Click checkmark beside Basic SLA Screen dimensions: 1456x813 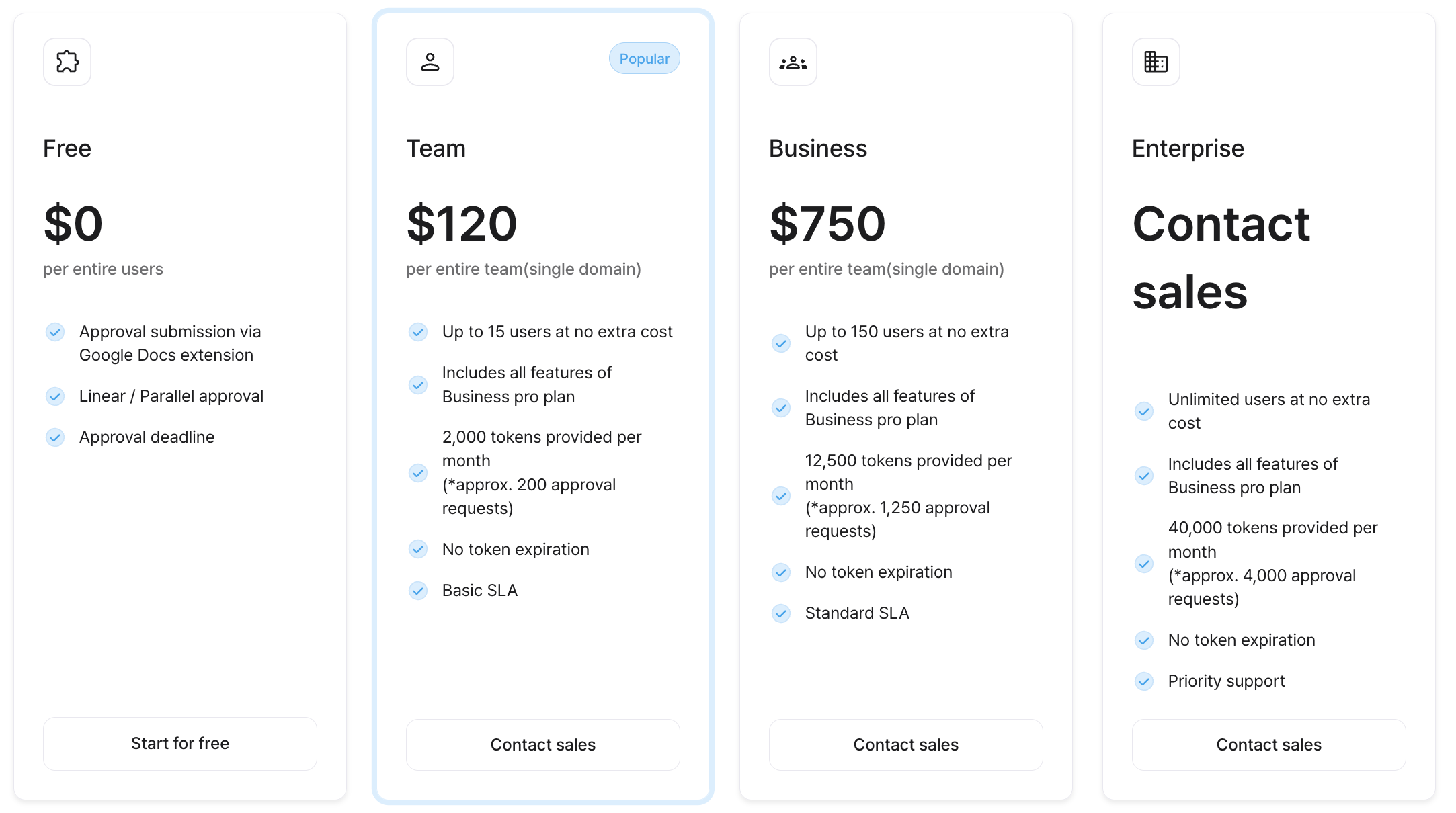point(418,591)
